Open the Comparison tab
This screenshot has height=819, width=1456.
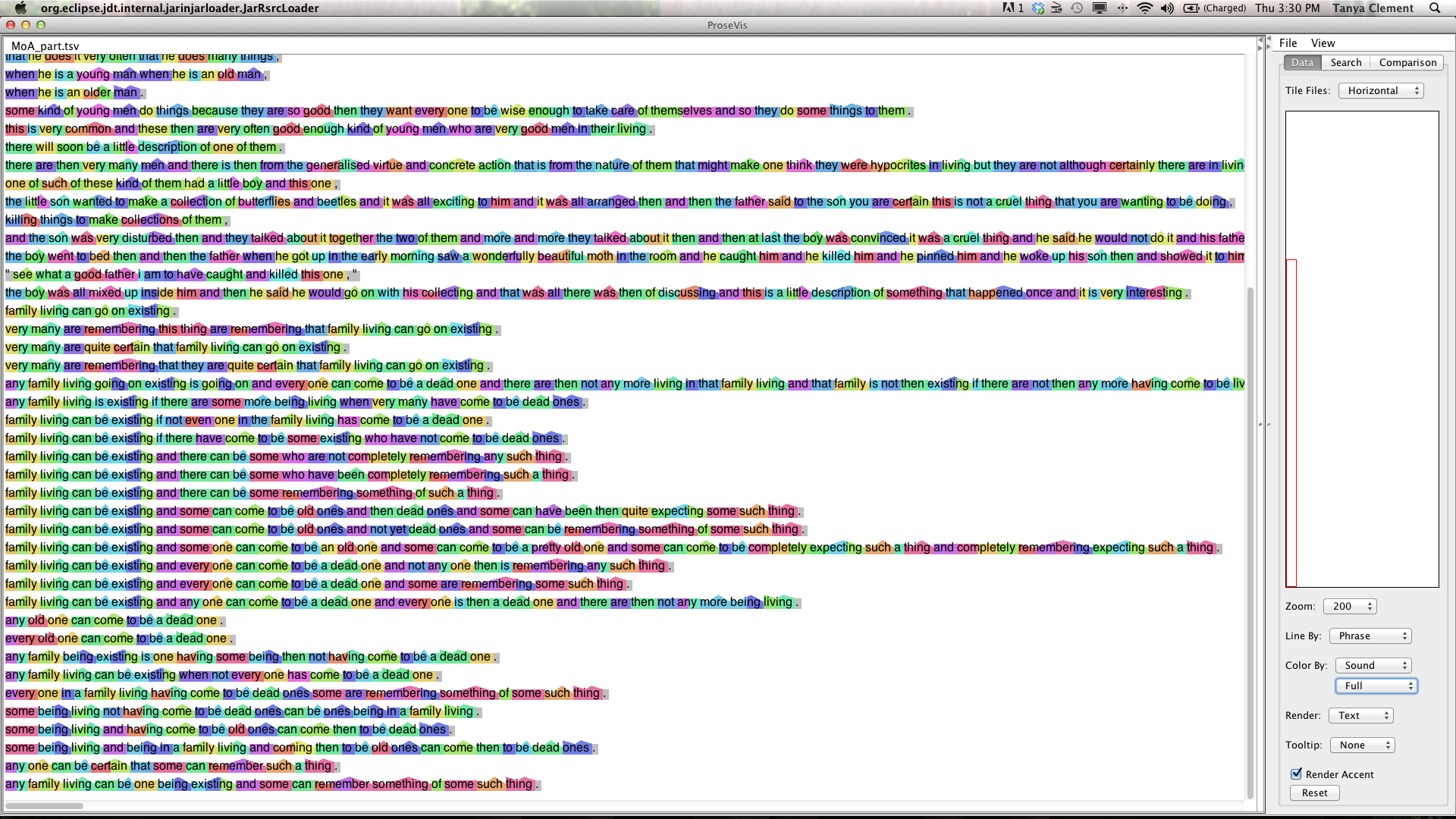pos(1406,62)
